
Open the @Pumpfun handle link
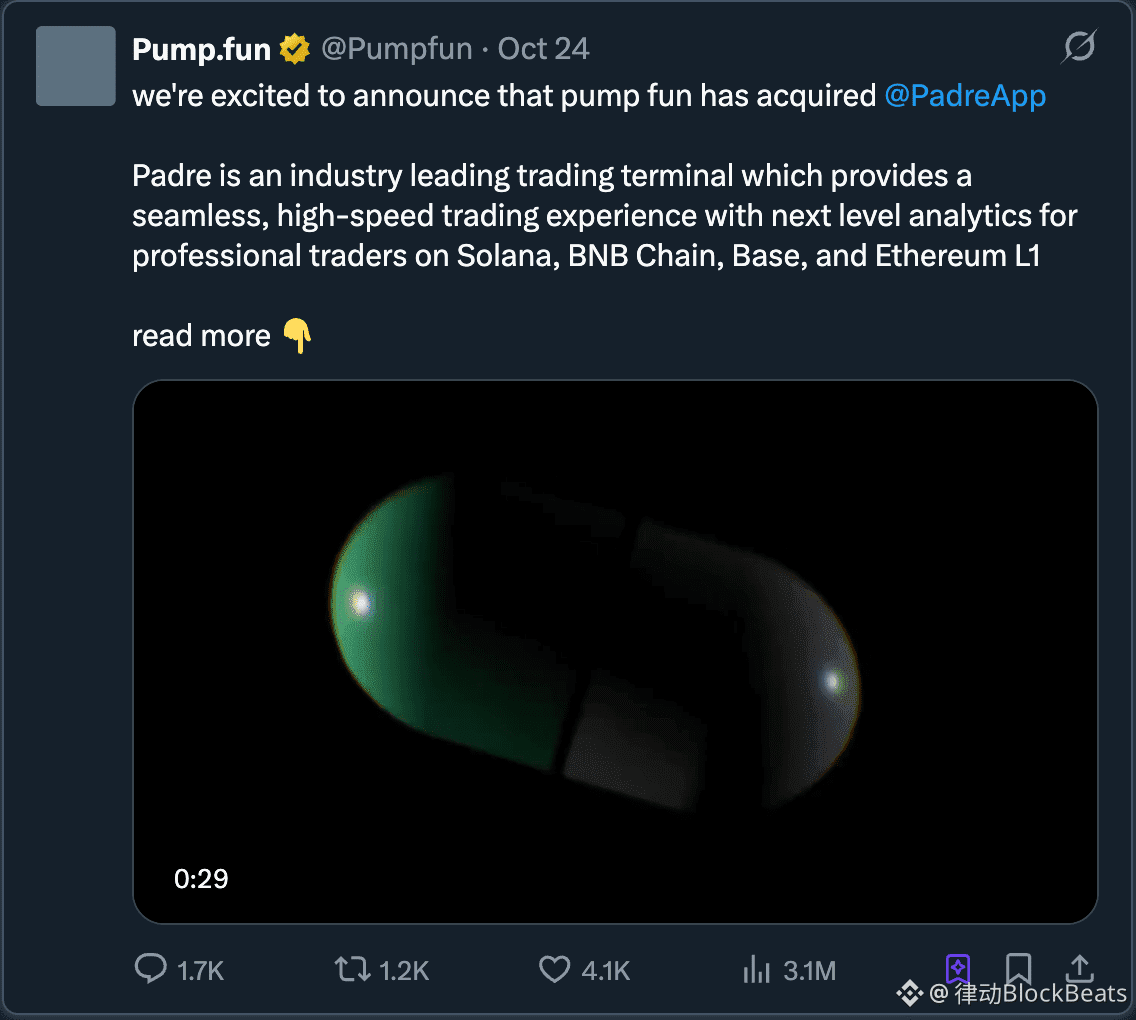coord(396,49)
